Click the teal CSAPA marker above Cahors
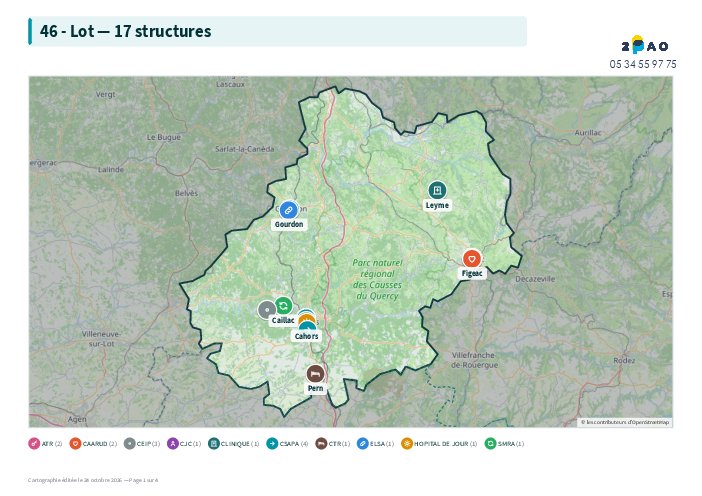The width and height of the screenshot is (702, 496). pos(307,326)
